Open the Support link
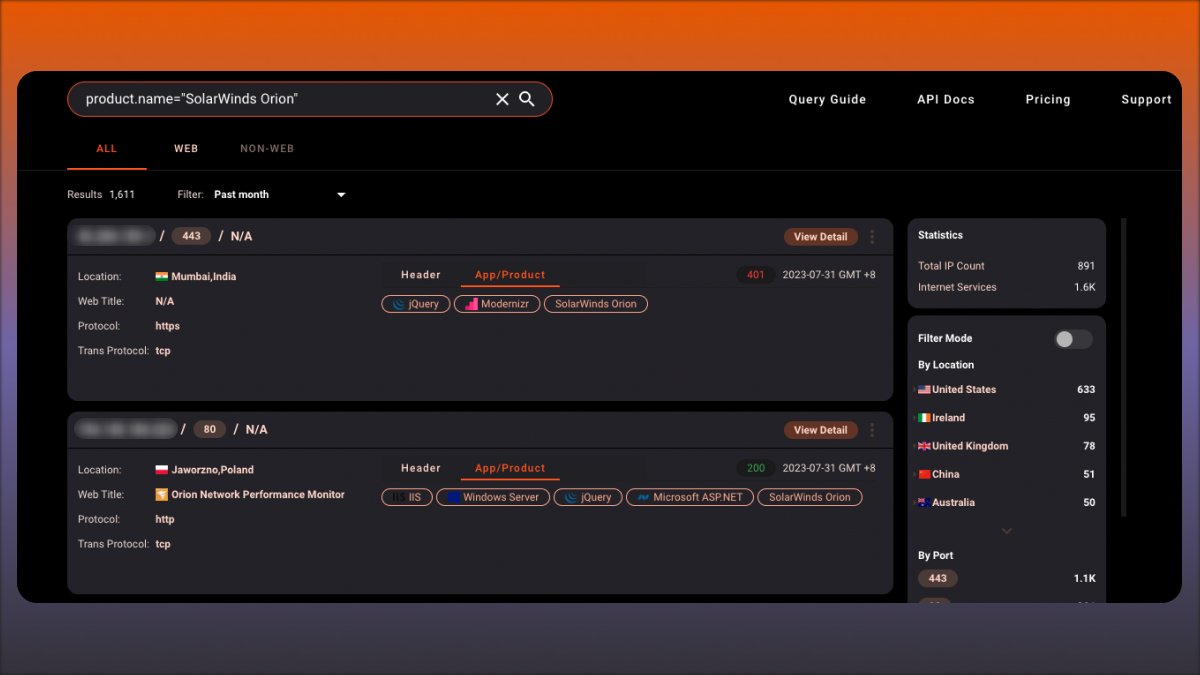The height and width of the screenshot is (675, 1200). point(1146,100)
